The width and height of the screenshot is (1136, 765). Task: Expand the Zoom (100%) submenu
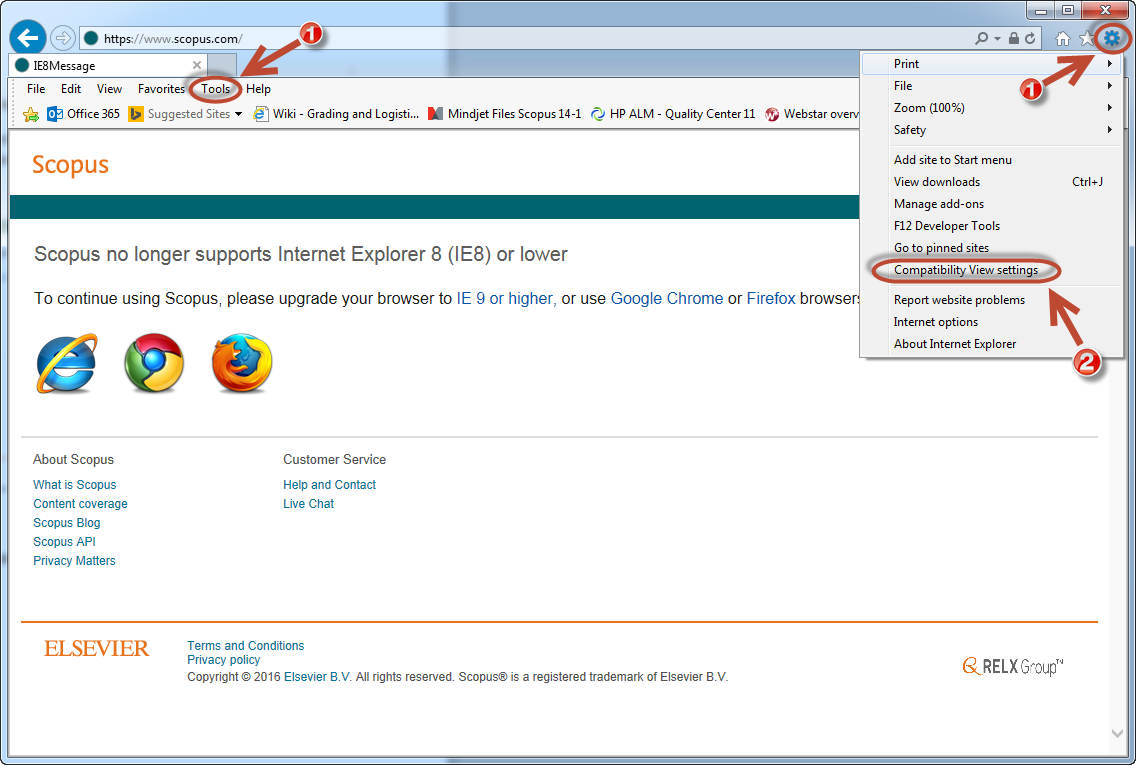(x=1109, y=108)
